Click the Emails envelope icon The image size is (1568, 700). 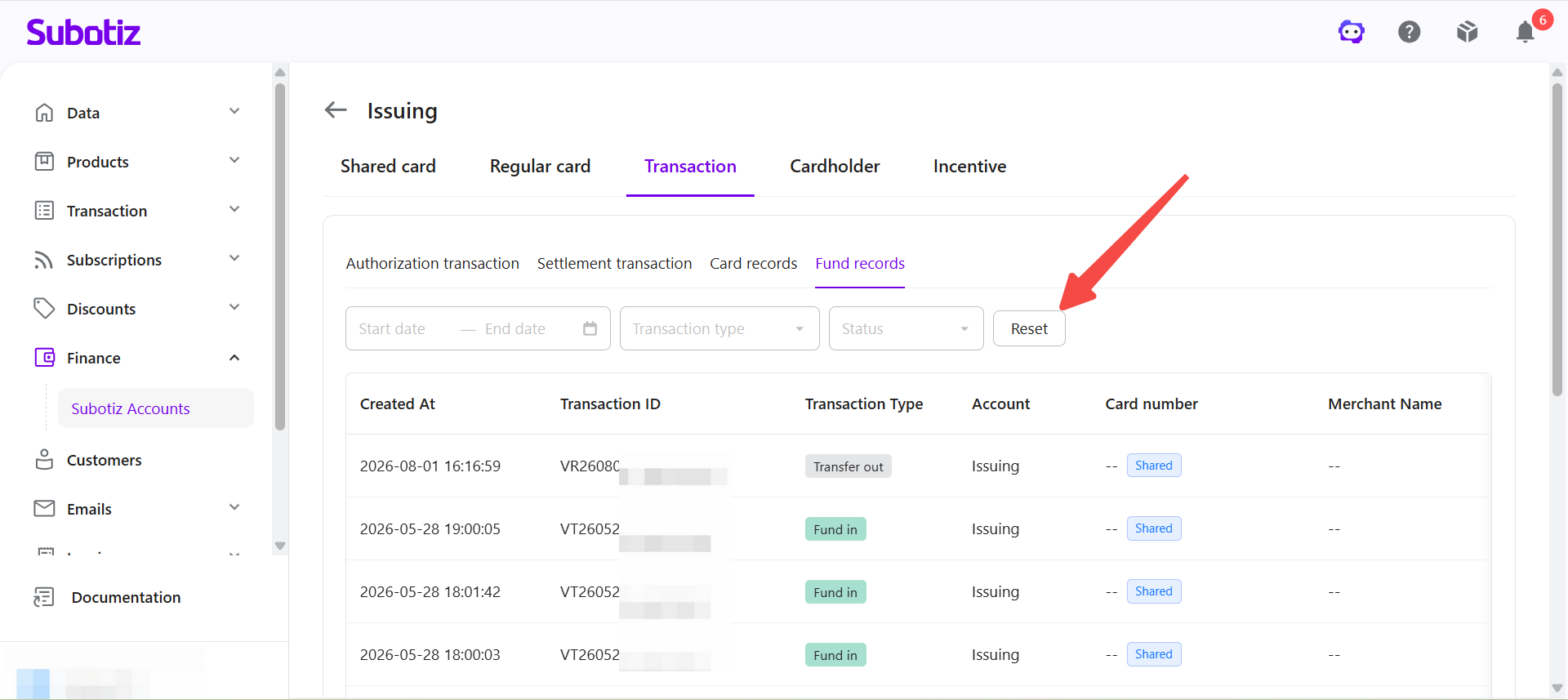coord(44,509)
